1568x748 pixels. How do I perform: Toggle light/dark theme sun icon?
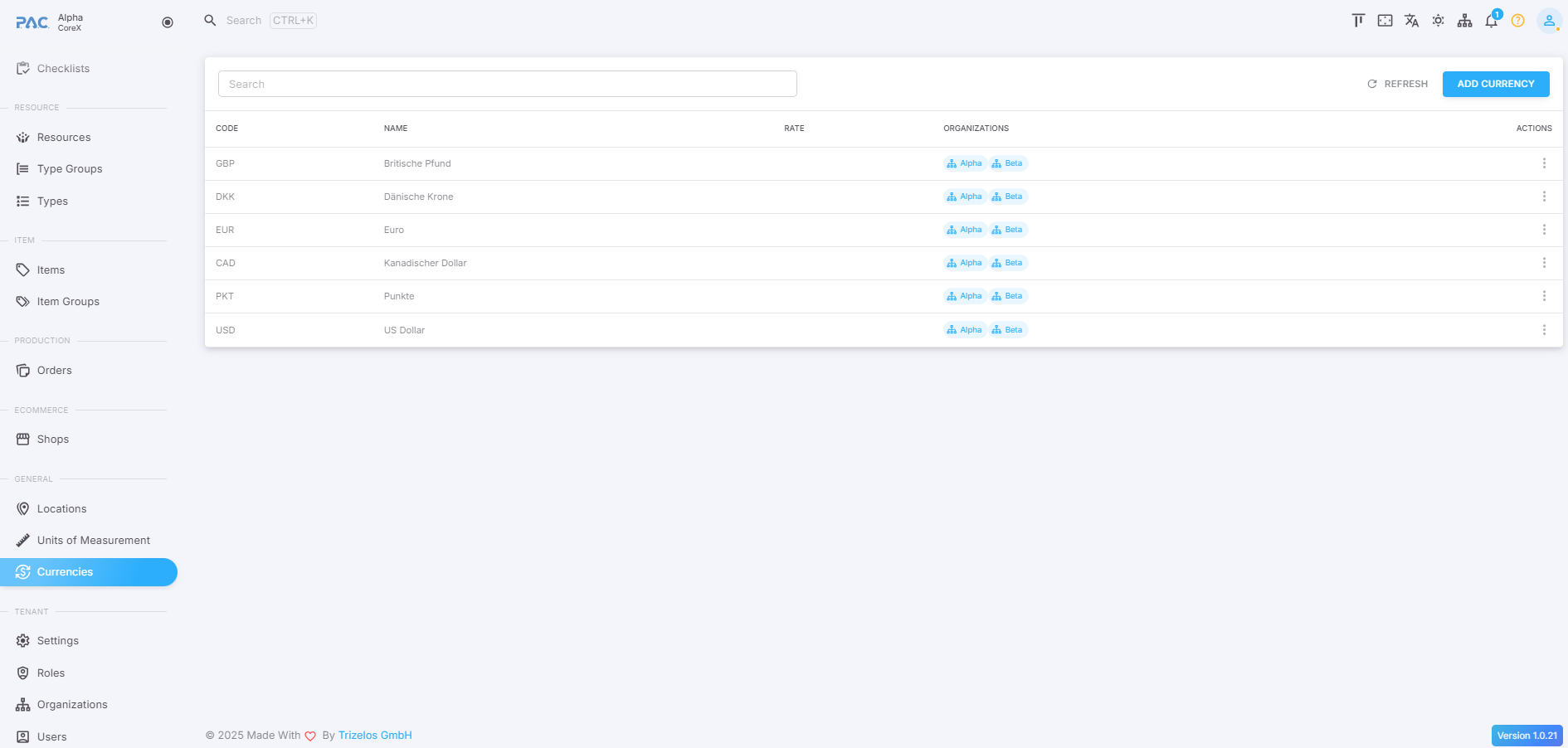pos(1438,21)
